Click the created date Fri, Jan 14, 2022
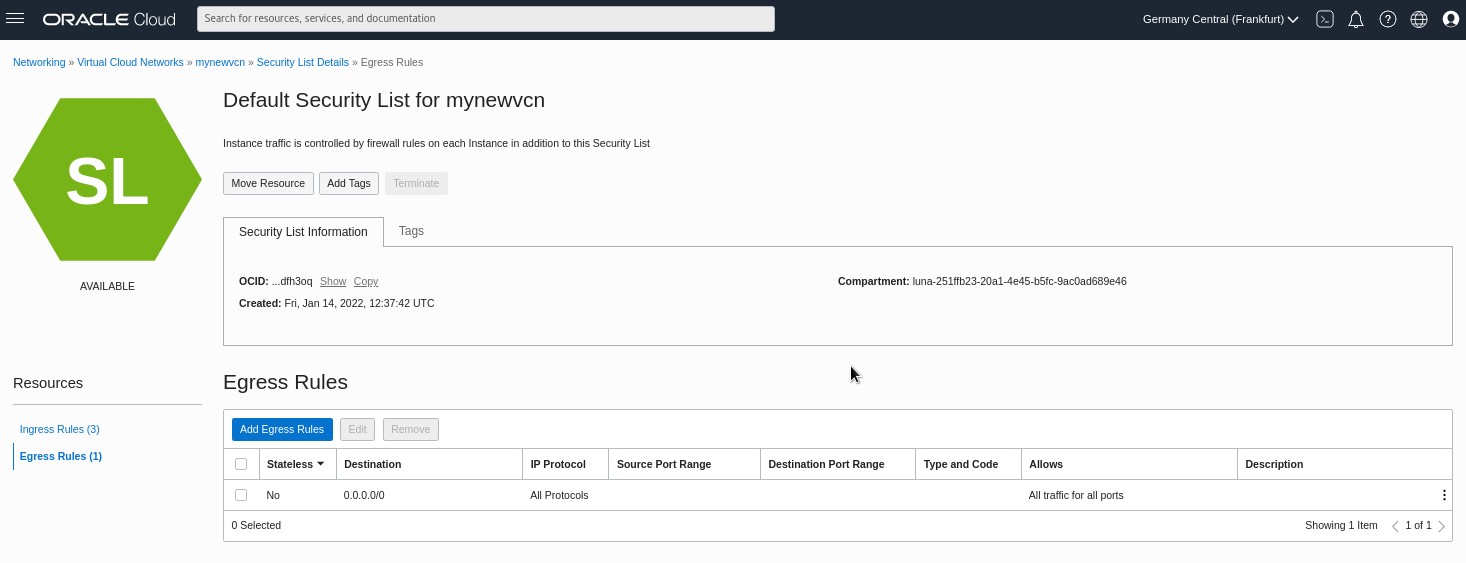The image size is (1466, 563). pos(360,303)
